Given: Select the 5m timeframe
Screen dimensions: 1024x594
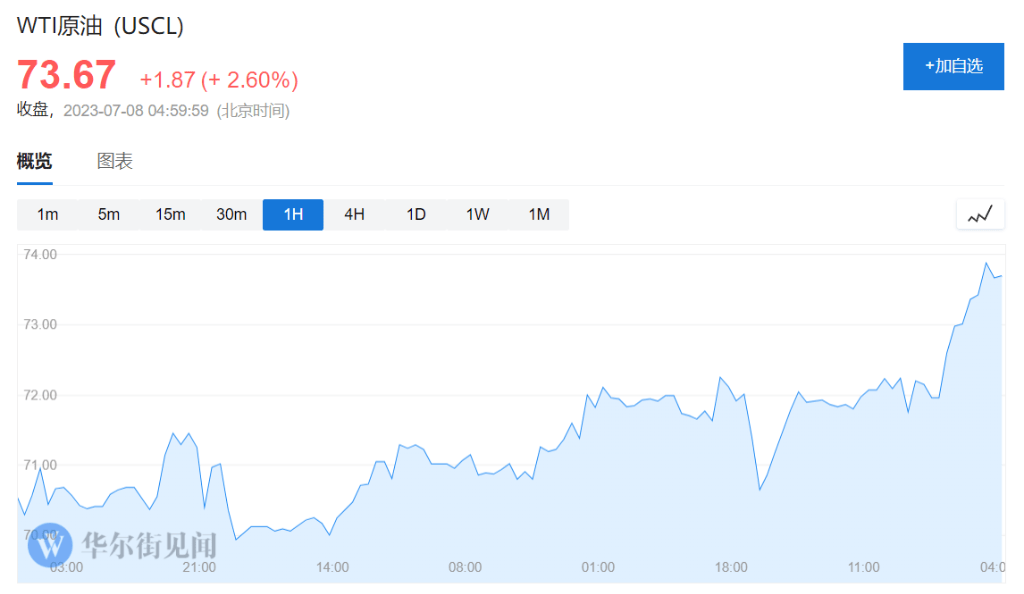Looking at the screenshot, I should click(x=109, y=215).
